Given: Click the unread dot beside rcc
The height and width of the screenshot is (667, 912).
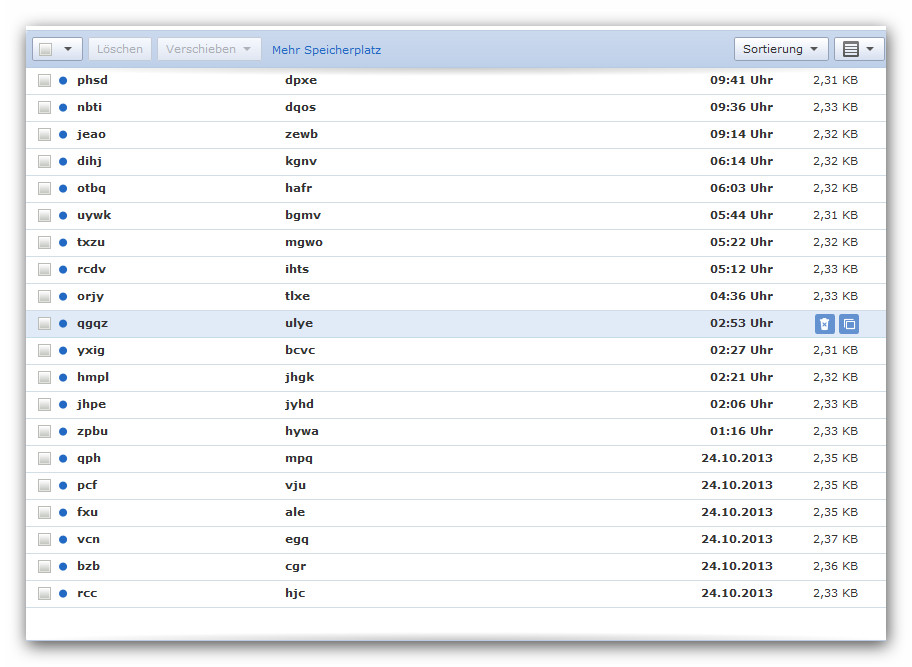Looking at the screenshot, I should tap(63, 593).
